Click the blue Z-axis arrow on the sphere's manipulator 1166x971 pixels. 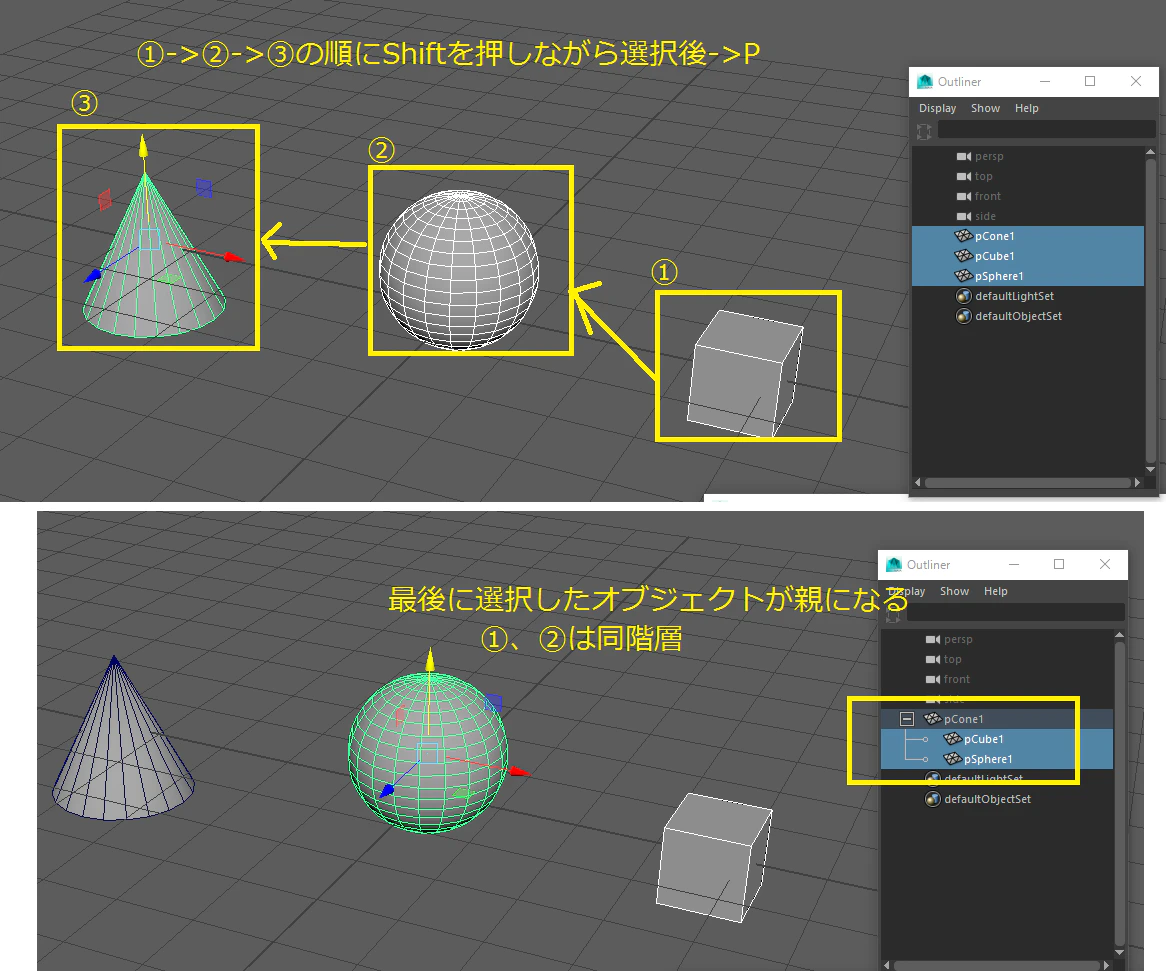click(x=387, y=791)
